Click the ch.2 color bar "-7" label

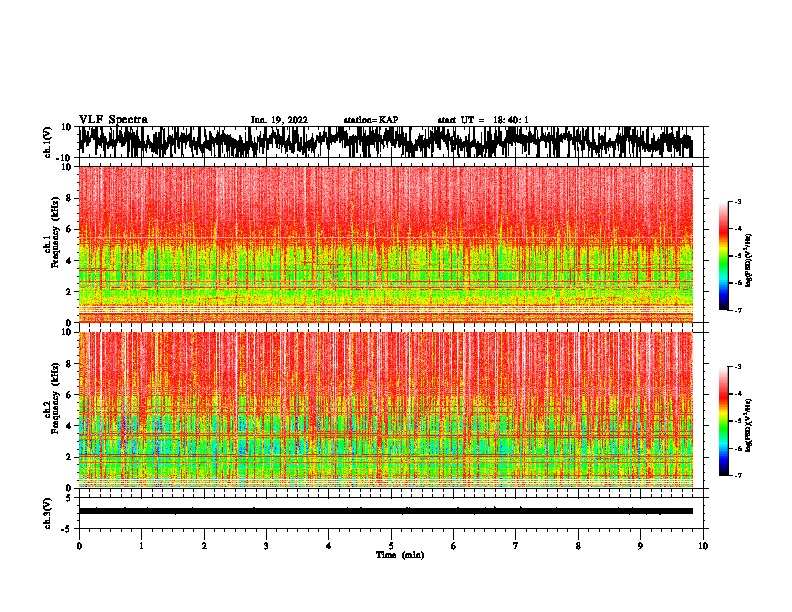pos(737,475)
